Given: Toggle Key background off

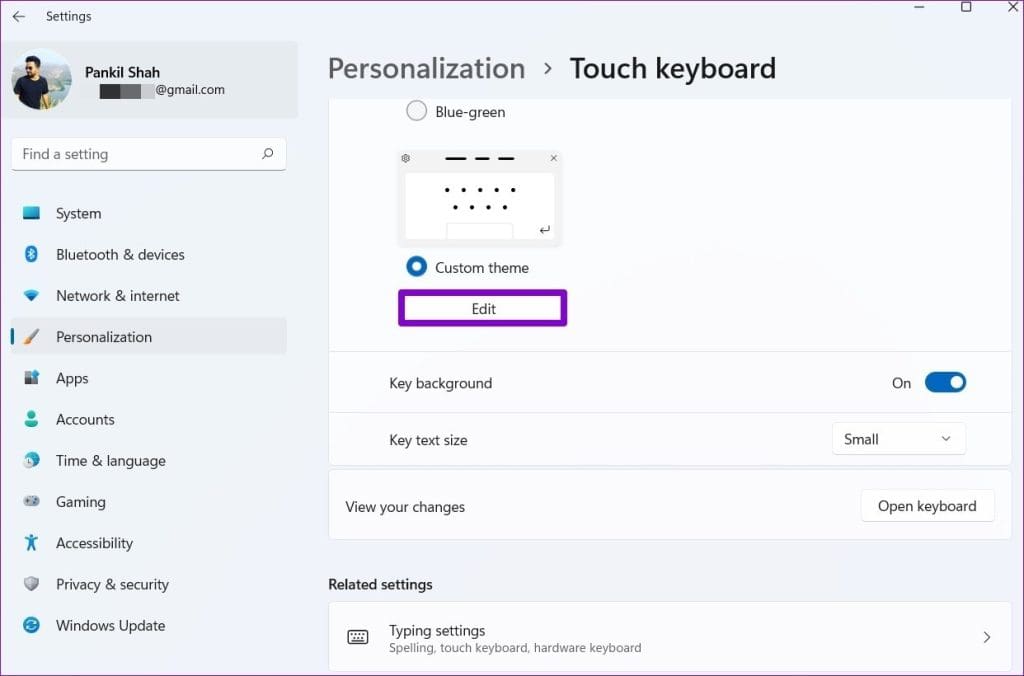Looking at the screenshot, I should pyautogui.click(x=944, y=382).
